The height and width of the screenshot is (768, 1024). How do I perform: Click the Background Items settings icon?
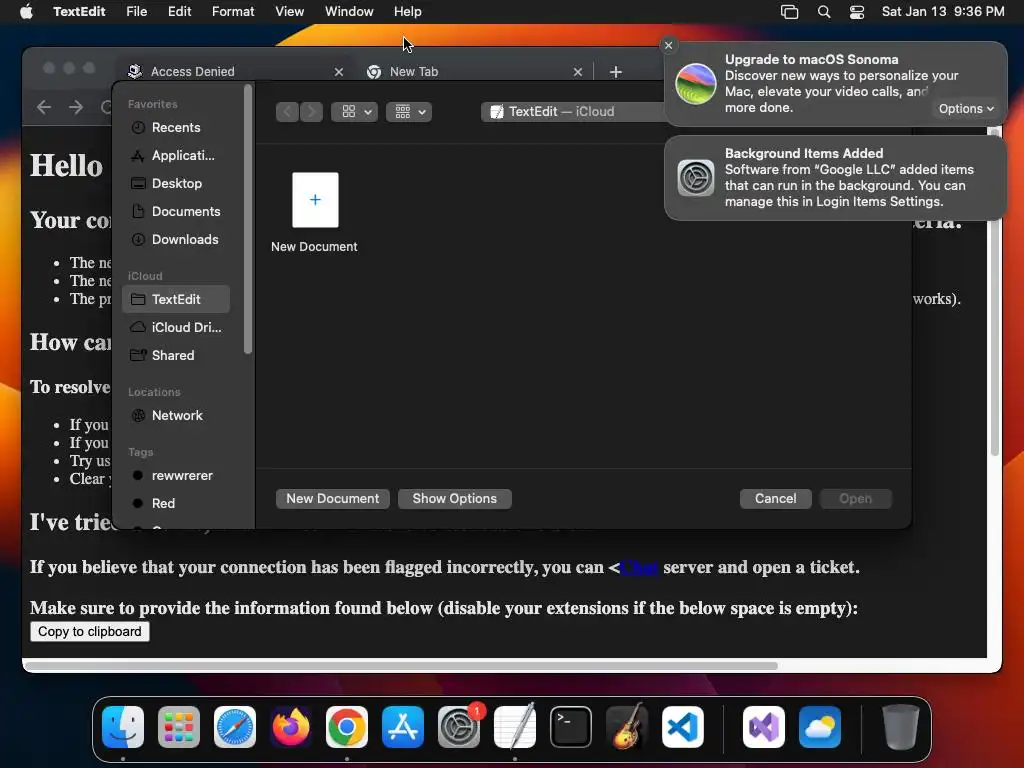696,178
